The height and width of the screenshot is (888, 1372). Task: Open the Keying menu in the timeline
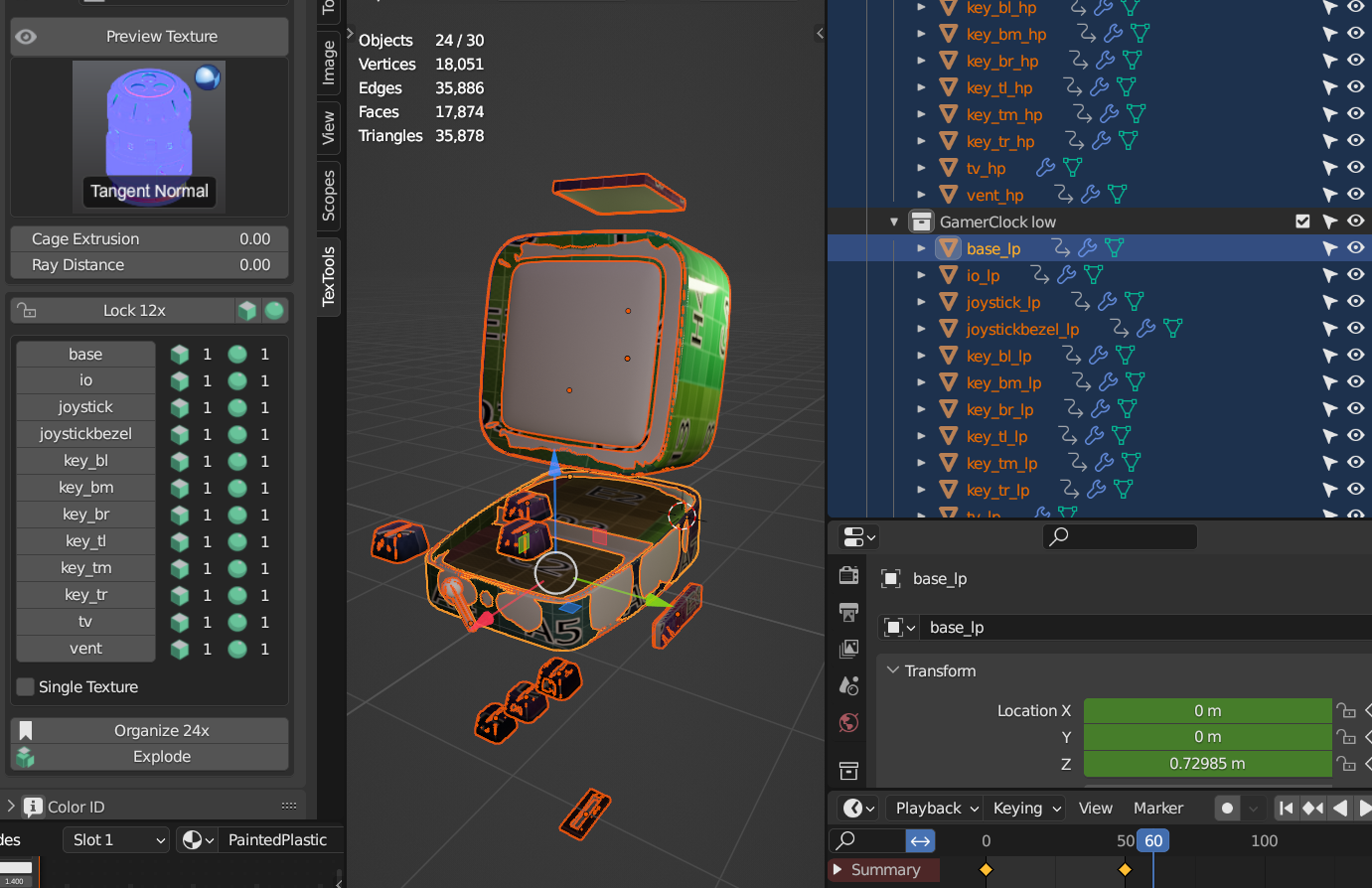click(x=1025, y=808)
